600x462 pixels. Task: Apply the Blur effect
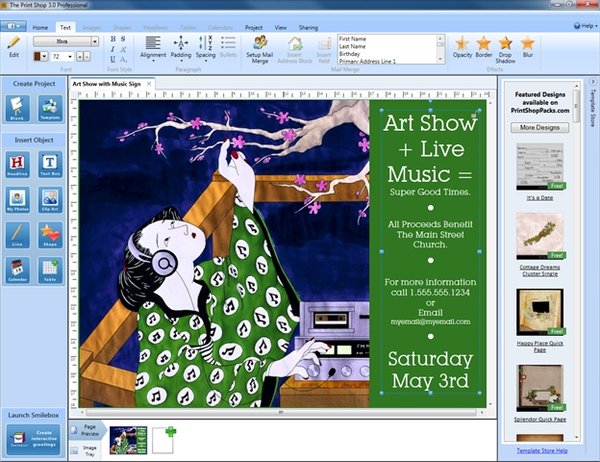(x=528, y=47)
